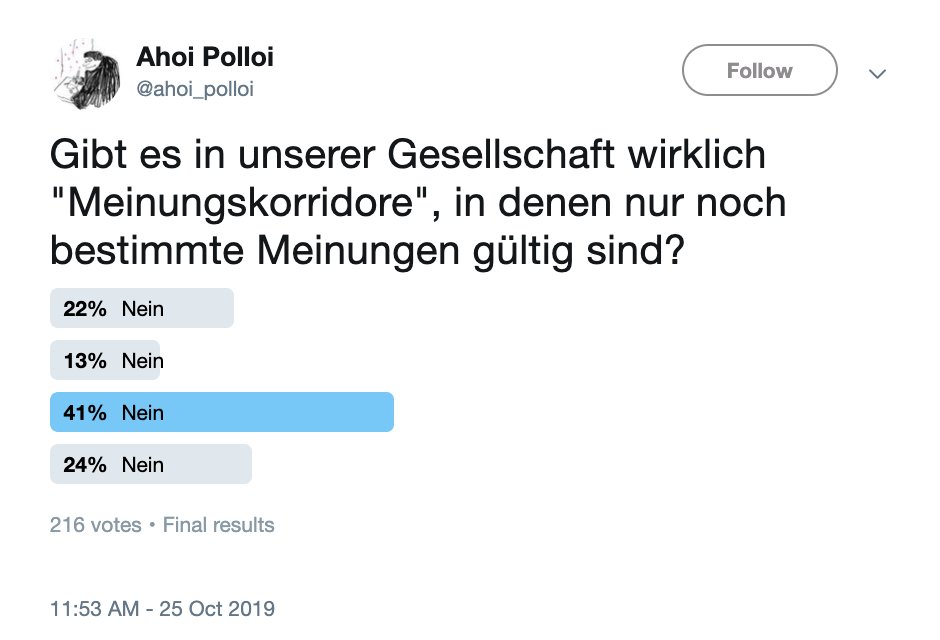Click the "24%" percentage label

84,465
